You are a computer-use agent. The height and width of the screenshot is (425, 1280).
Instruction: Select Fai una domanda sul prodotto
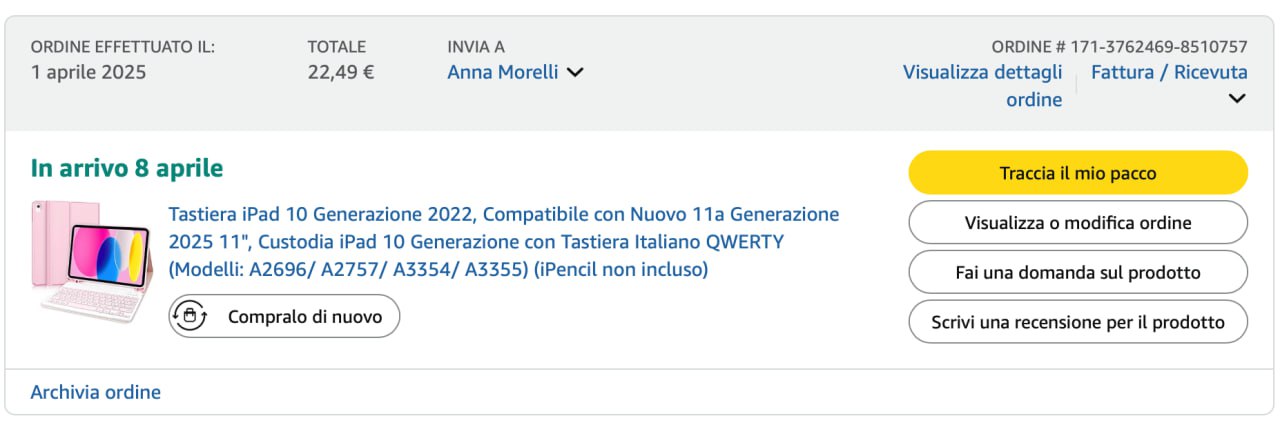coord(1077,272)
